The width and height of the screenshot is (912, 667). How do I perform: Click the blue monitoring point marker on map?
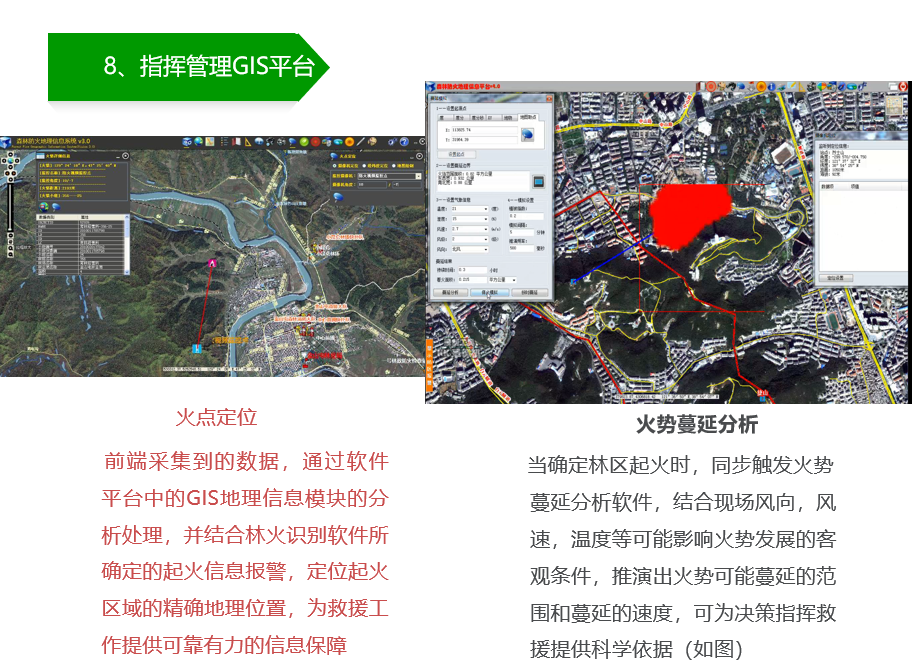(196, 346)
